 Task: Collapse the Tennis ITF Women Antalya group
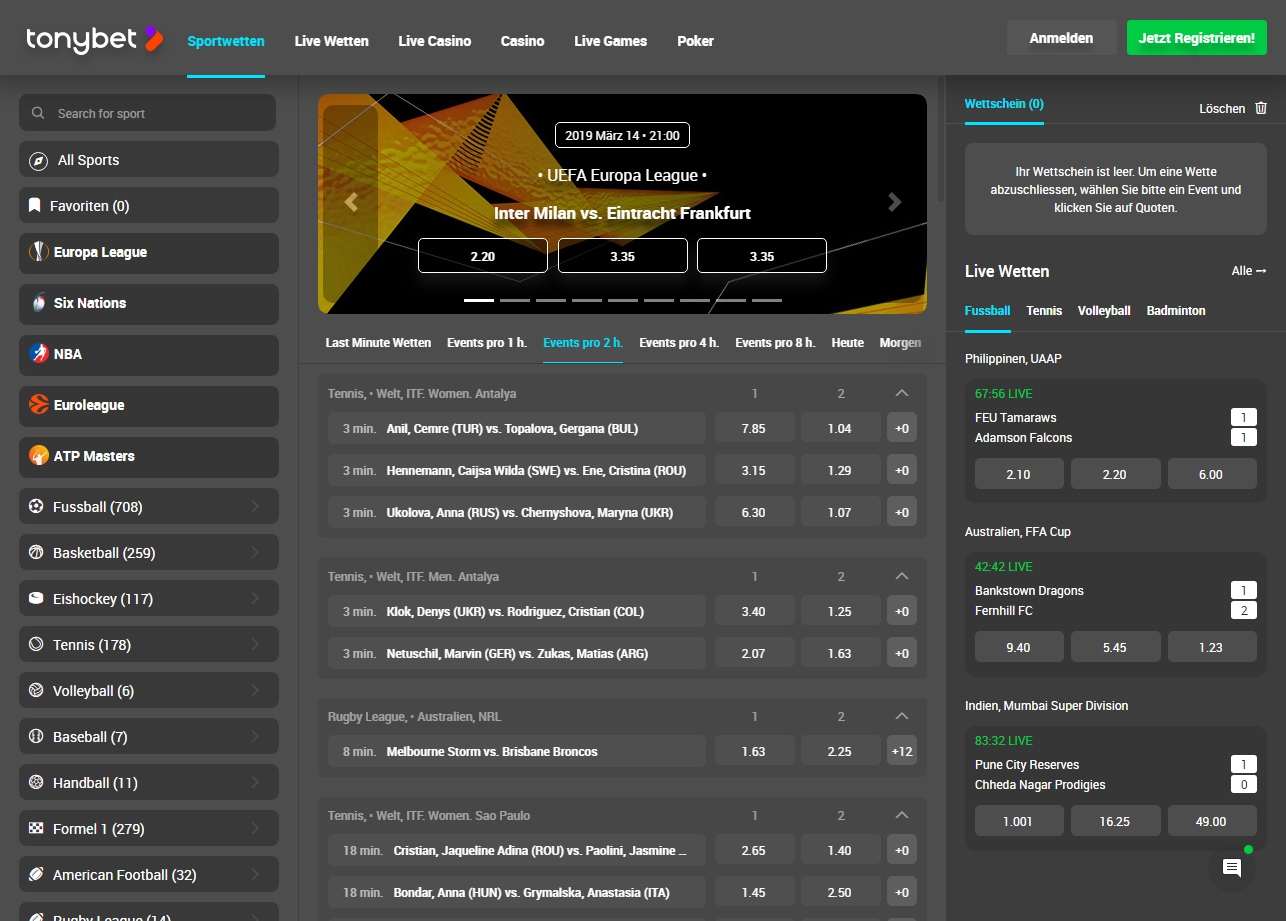[x=901, y=393]
